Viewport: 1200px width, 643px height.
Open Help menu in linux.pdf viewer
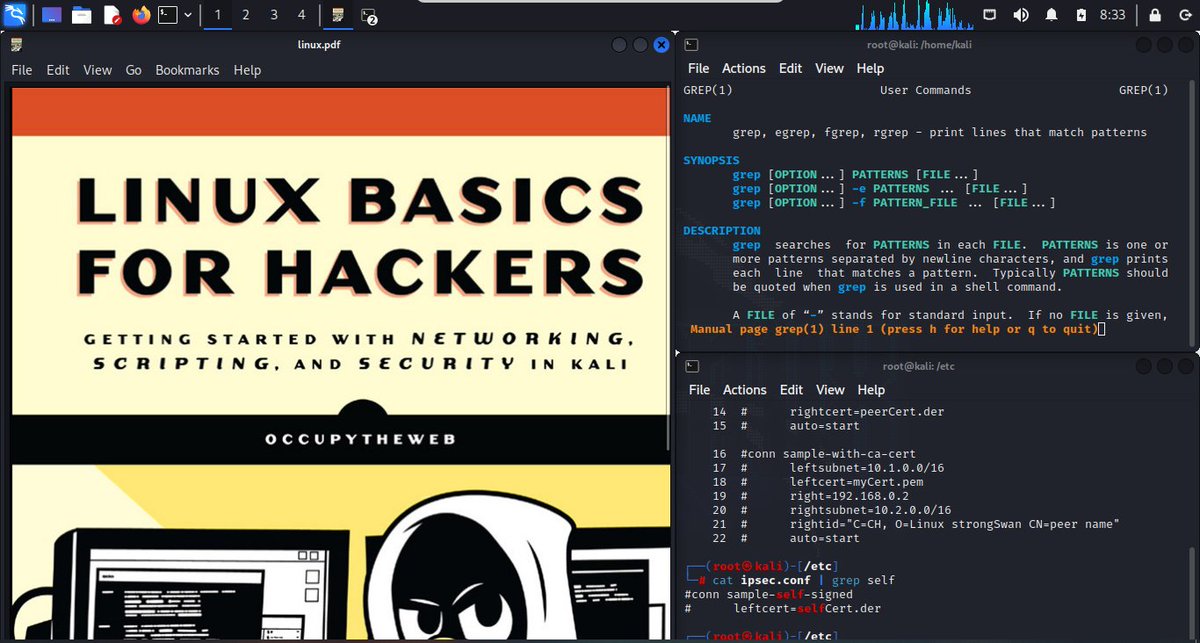[247, 70]
